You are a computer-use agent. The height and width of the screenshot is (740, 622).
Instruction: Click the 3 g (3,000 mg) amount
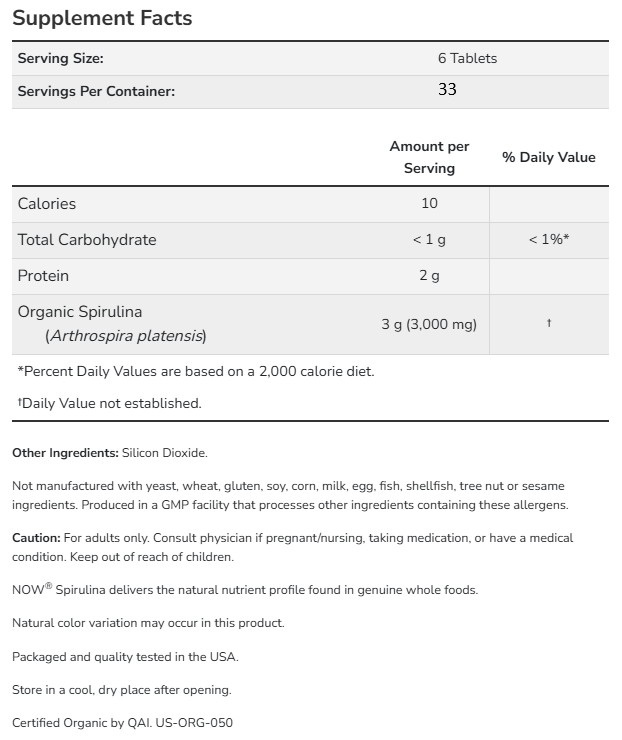pos(429,324)
